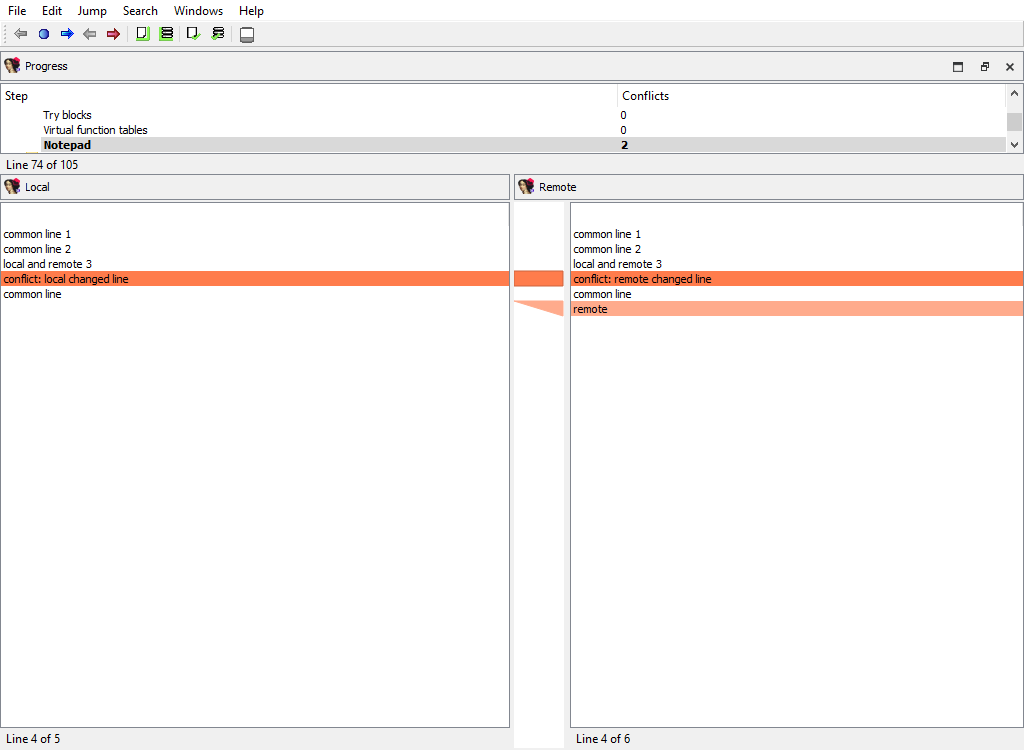The image size is (1024, 750).
Task: Open the Jump menu
Action: pos(92,11)
